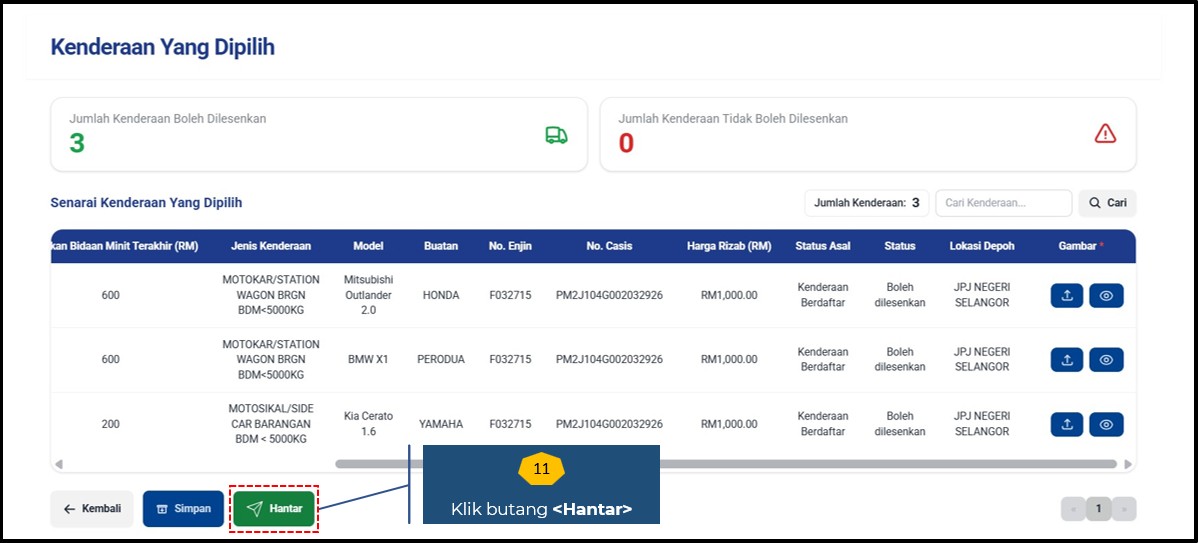The image size is (1198, 543).
Task: Click the green truck icon
Action: 556,135
